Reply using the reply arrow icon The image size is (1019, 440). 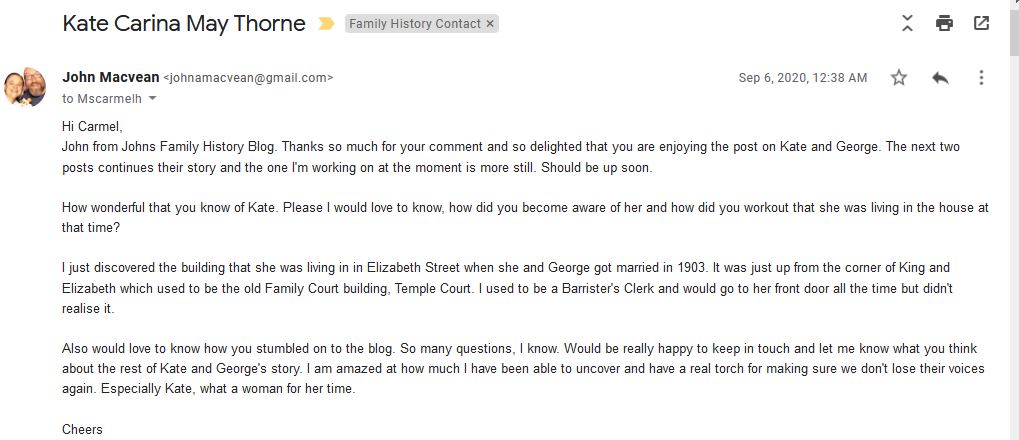940,78
